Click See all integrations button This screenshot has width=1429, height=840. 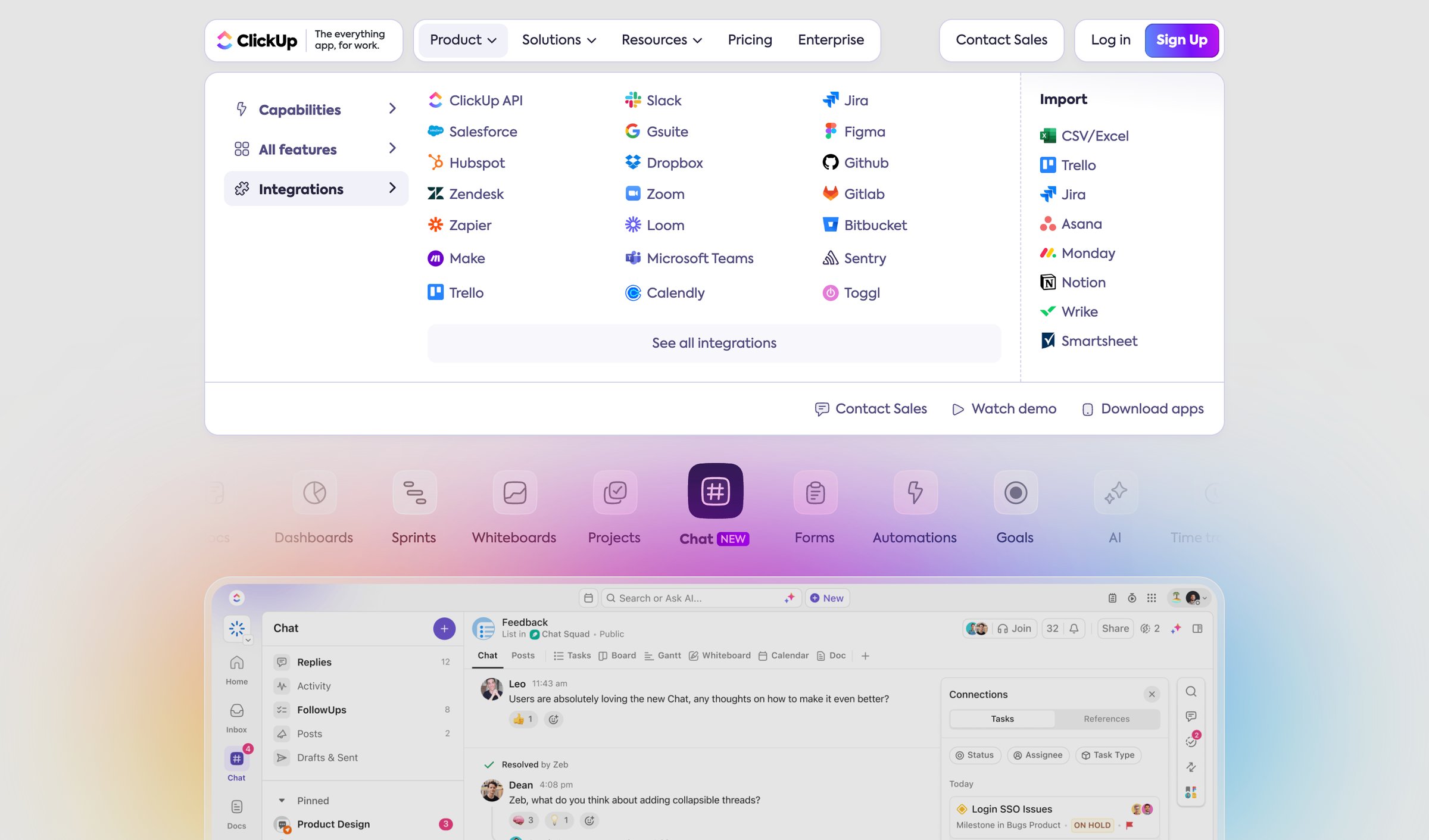[714, 343]
